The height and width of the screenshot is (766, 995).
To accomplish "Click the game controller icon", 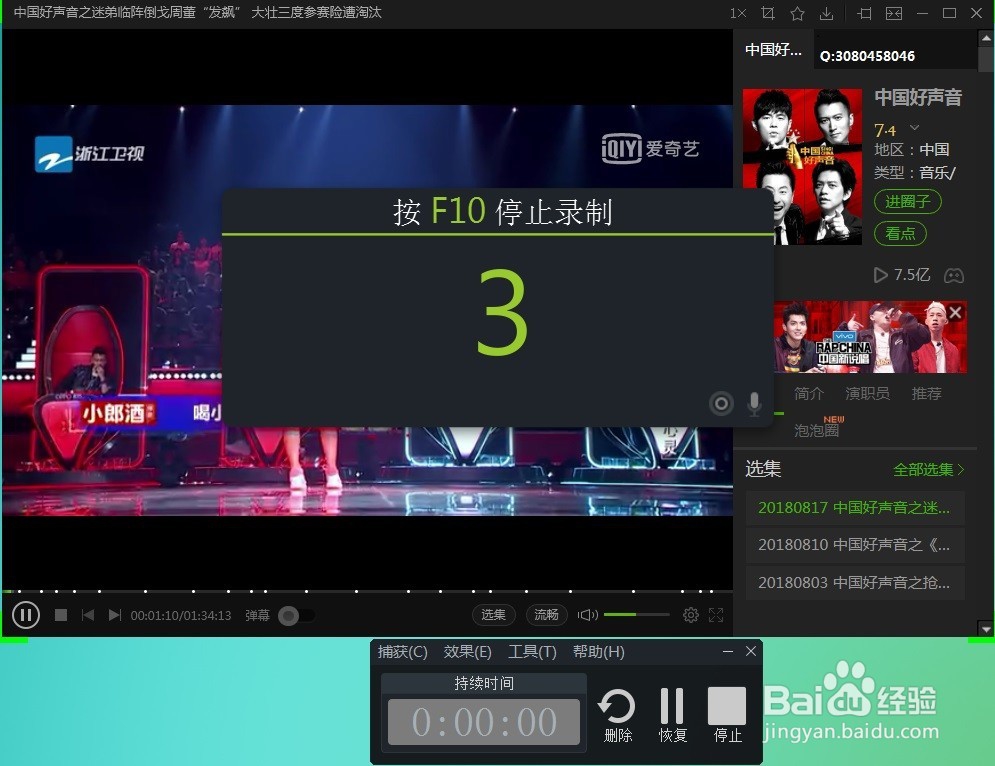I will [x=954, y=275].
